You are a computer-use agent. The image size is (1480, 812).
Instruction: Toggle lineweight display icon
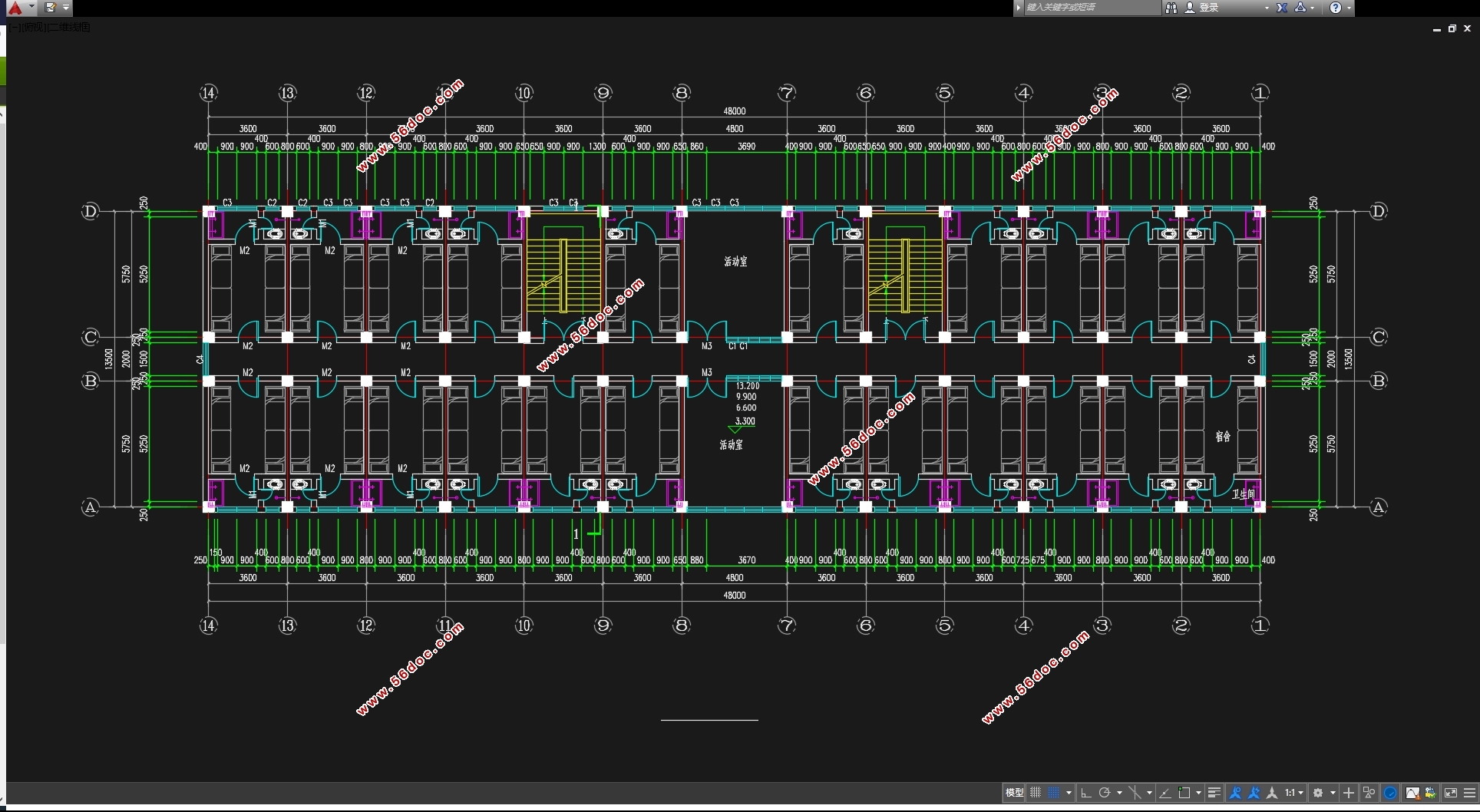click(1214, 793)
